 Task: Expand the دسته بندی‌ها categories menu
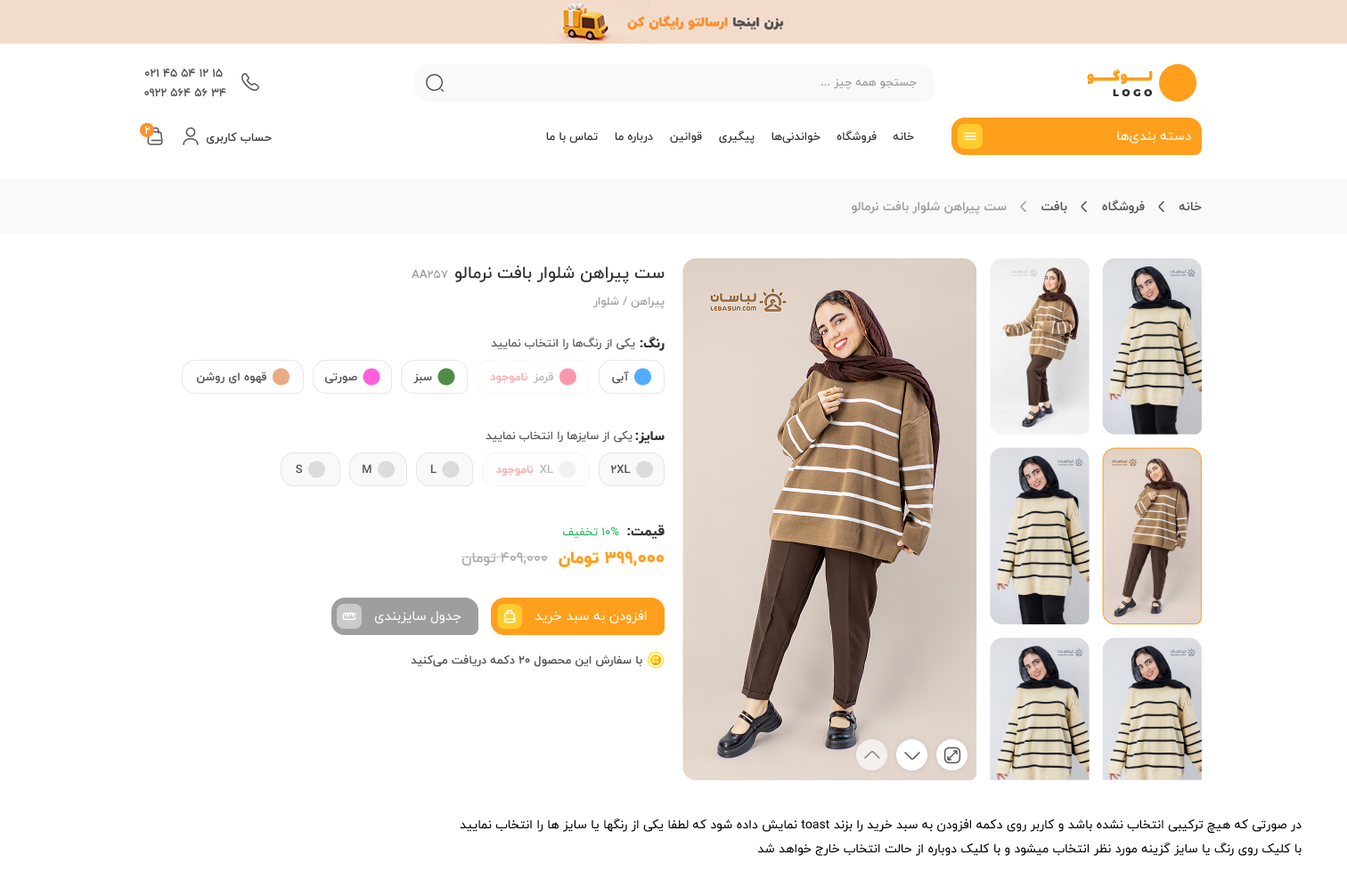1076,136
